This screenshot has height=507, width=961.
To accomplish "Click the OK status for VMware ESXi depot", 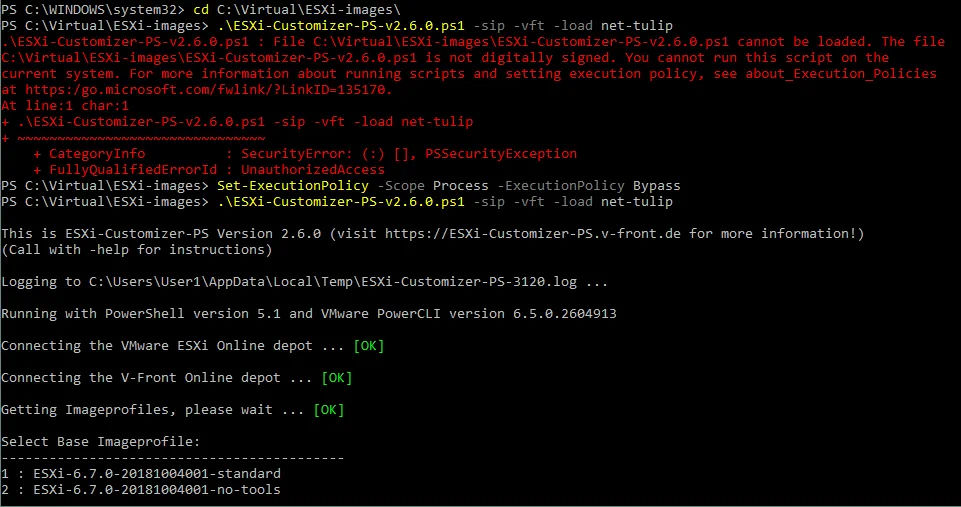I will (x=368, y=346).
